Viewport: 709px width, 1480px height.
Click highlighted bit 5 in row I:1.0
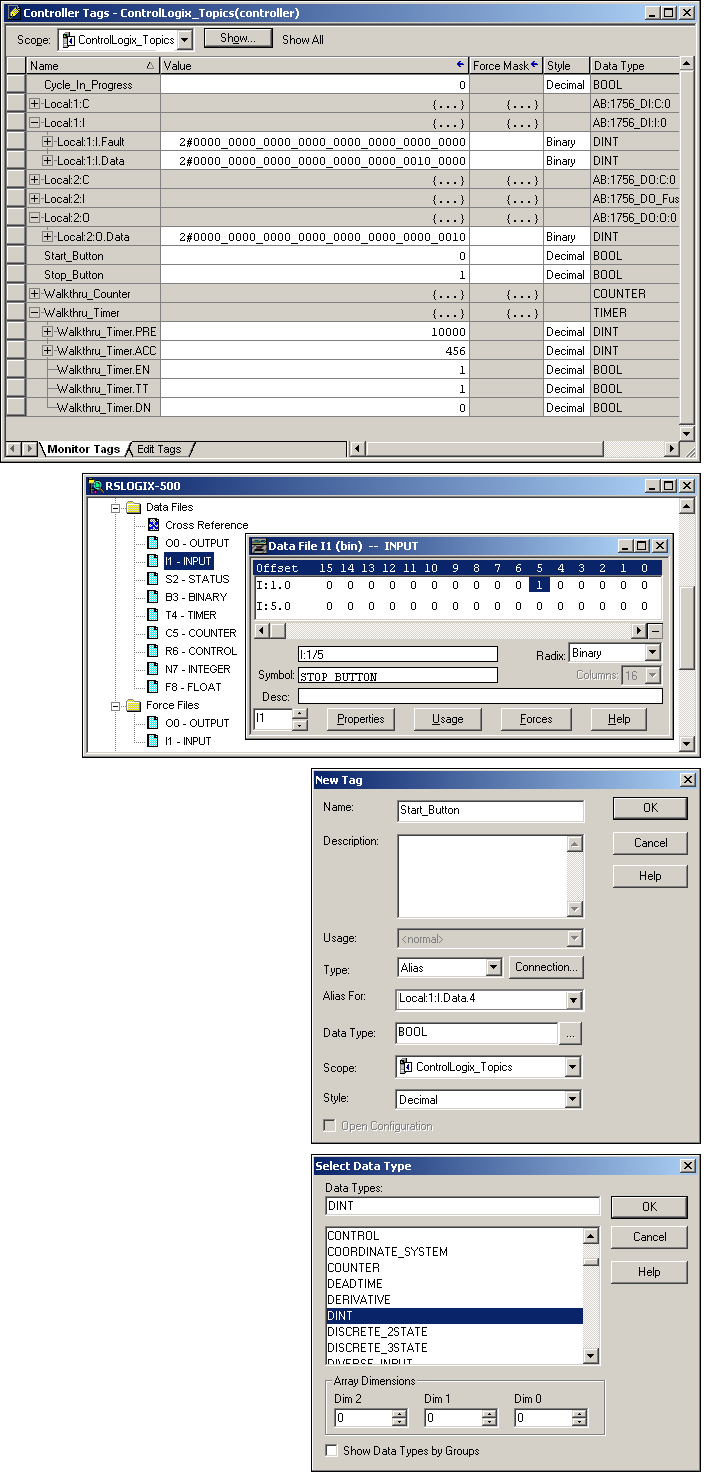pyautogui.click(x=540, y=586)
